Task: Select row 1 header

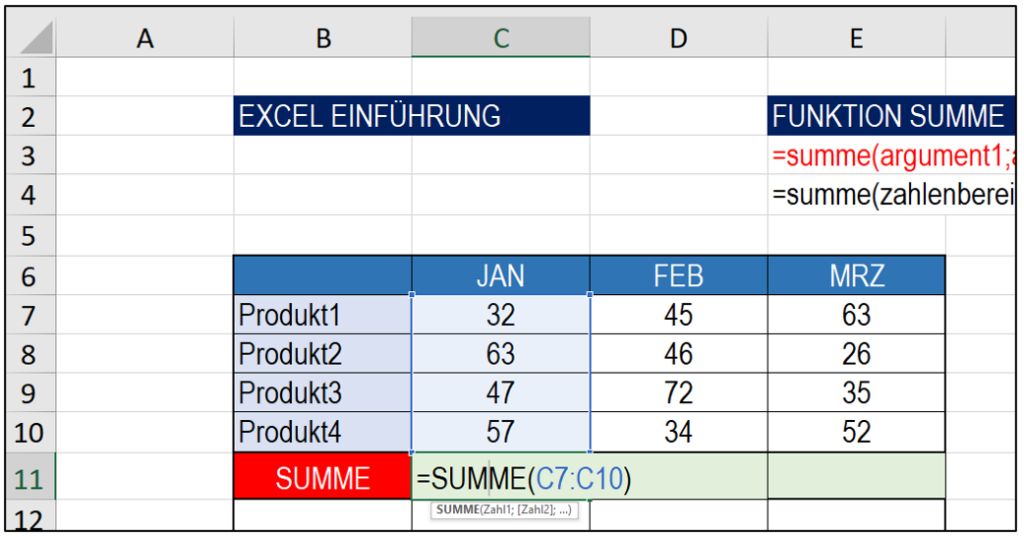Action: click(x=30, y=78)
